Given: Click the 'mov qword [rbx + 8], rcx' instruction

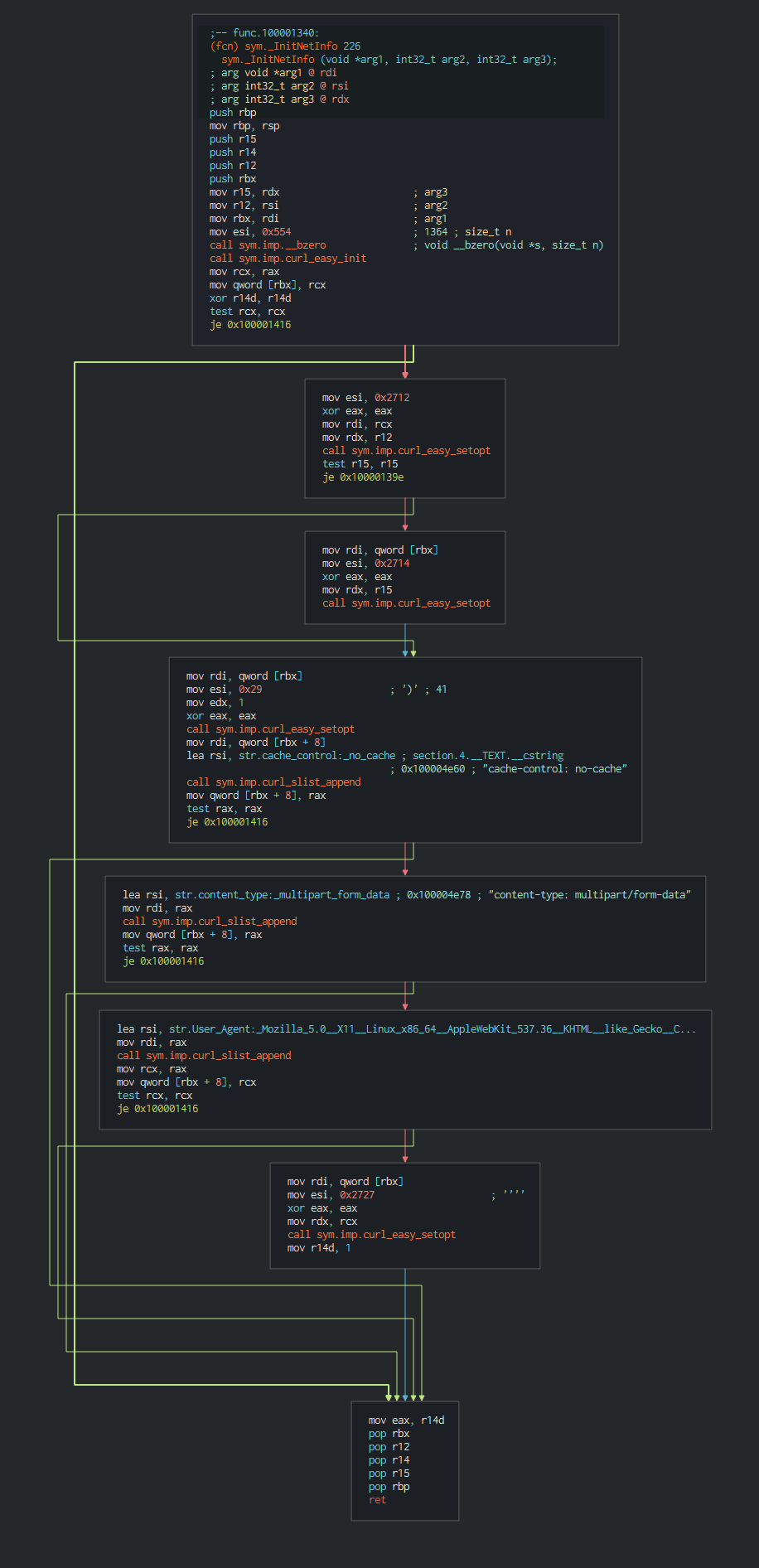Looking at the screenshot, I should (186, 1082).
